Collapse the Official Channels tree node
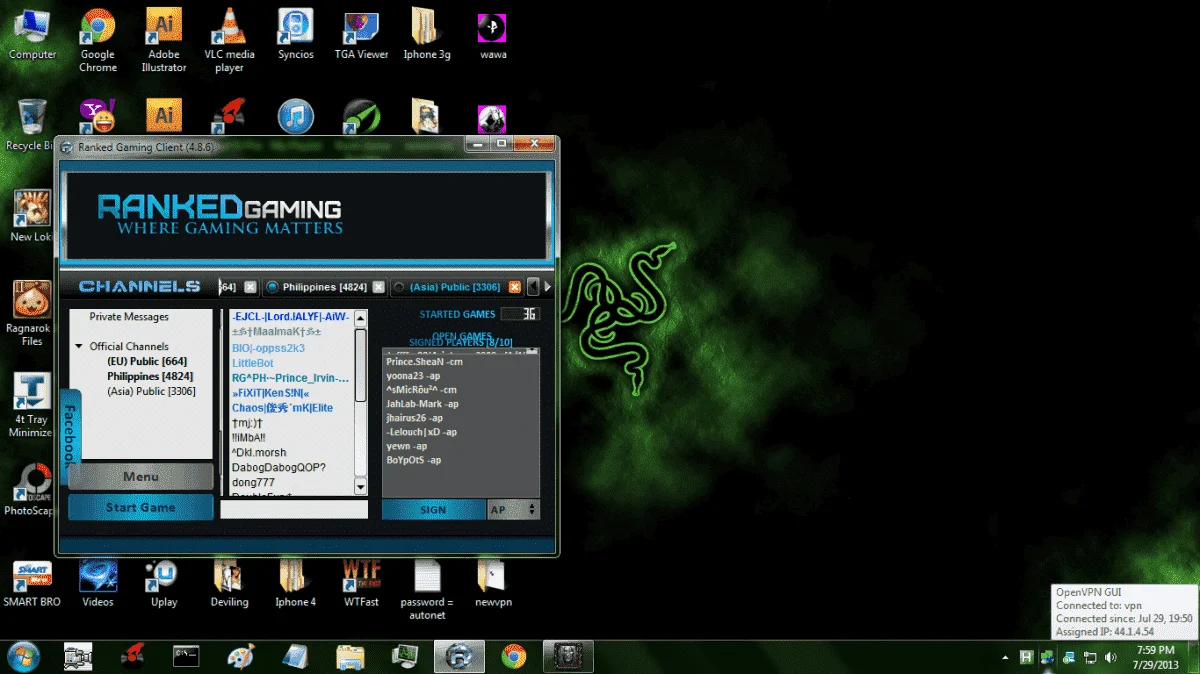 click(x=80, y=347)
